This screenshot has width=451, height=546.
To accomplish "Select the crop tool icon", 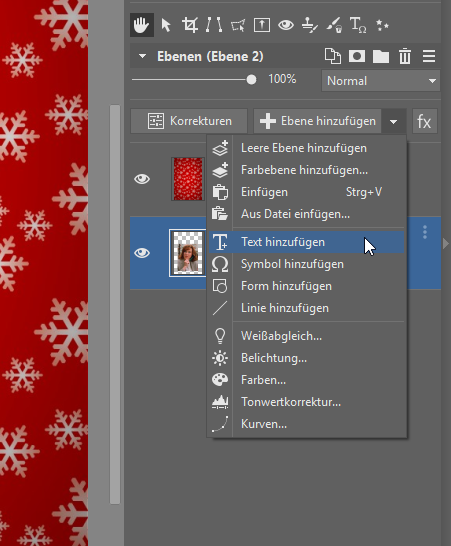I will (x=190, y=25).
